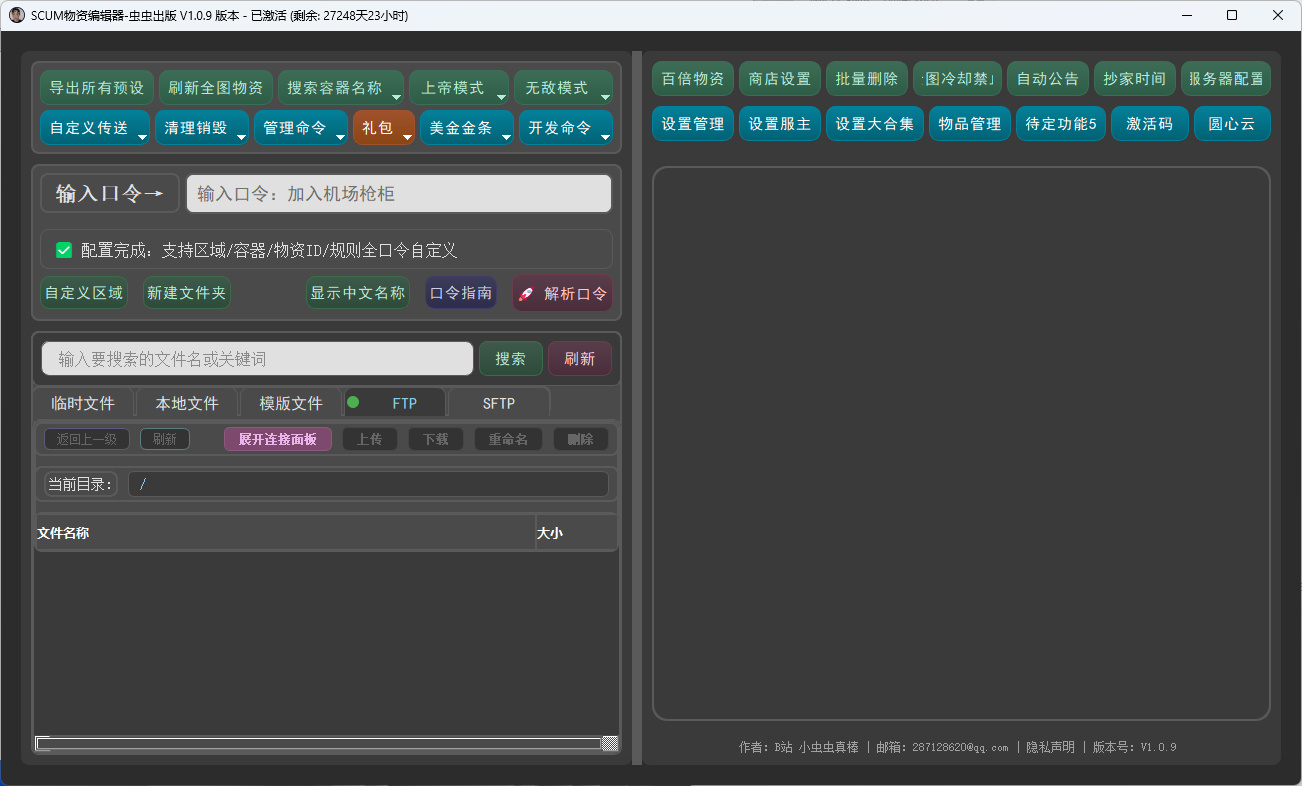Open the 搜索容器名称 dropdown
The height and width of the screenshot is (786, 1302).
(341, 88)
